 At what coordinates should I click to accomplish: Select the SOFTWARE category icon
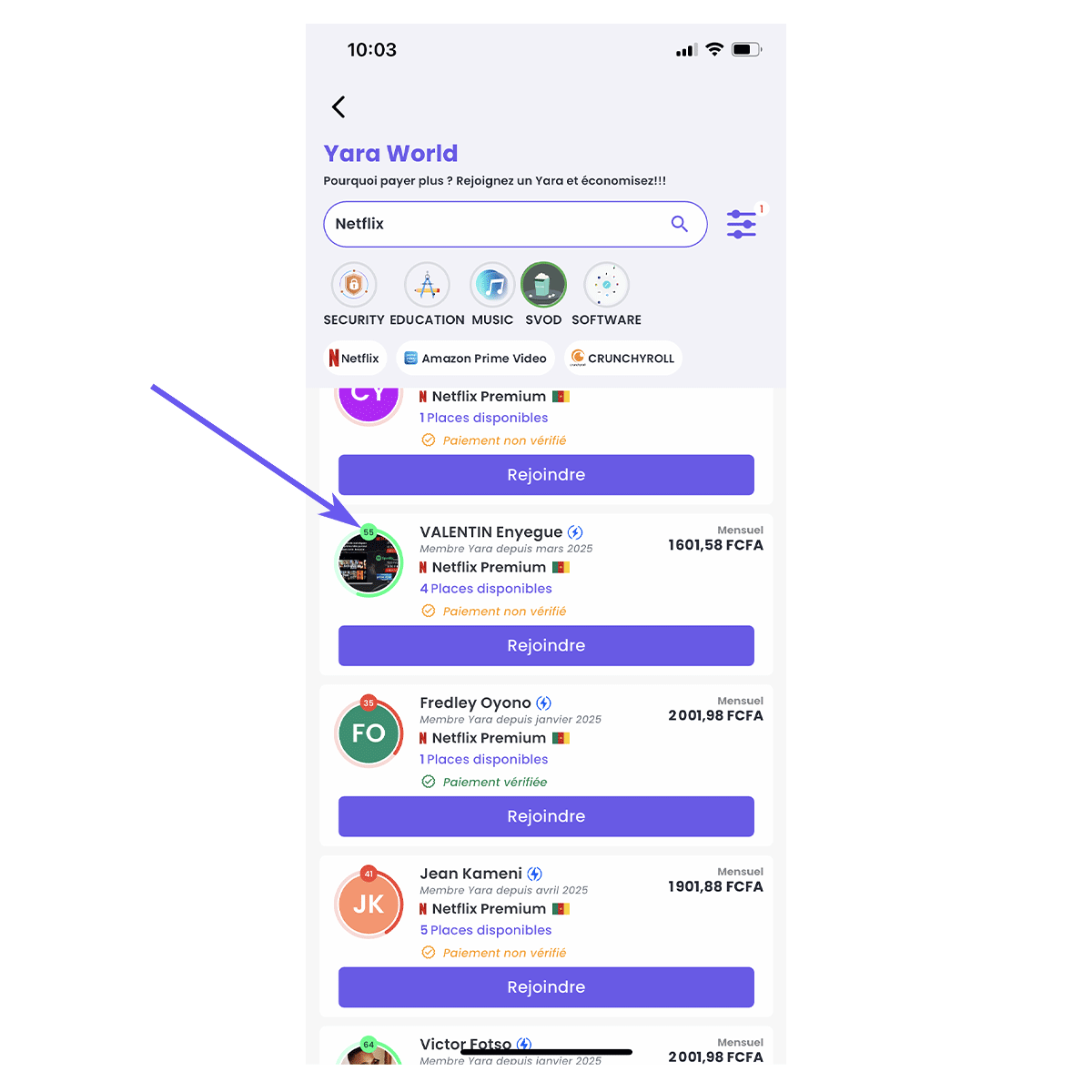[606, 285]
